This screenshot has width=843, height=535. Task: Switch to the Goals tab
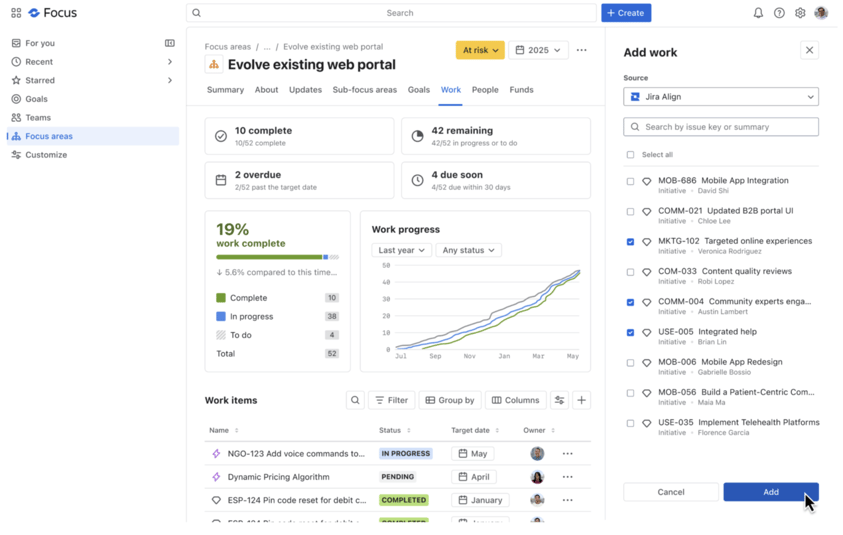[418, 90]
